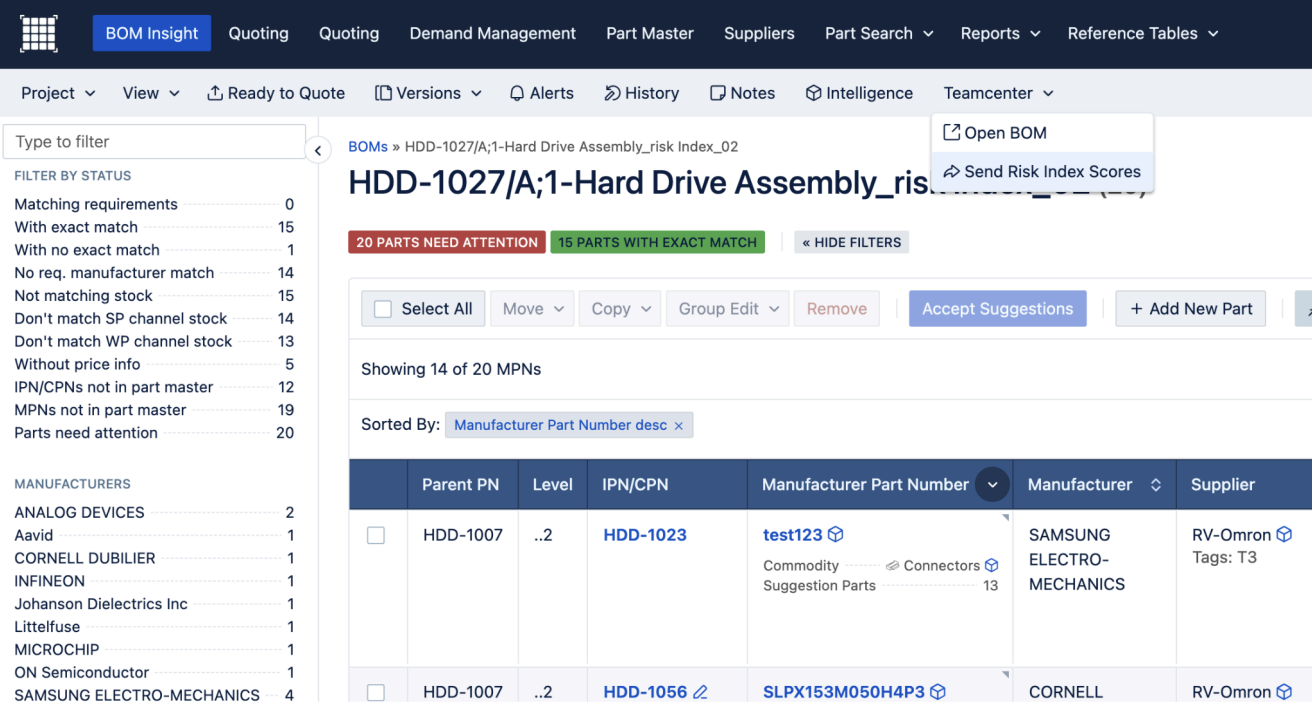Open the Suppliers tab

[x=759, y=33]
